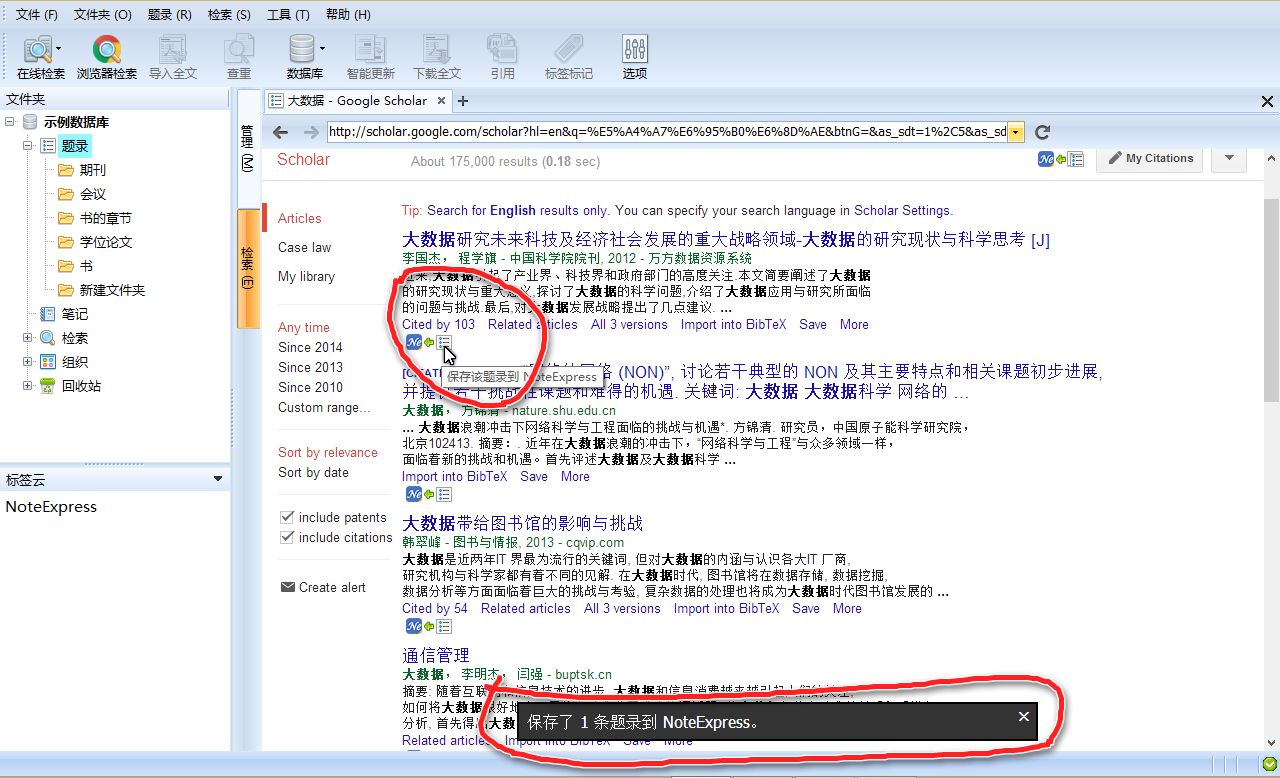Open the Cited by 103 link
Viewport: 1280px width, 778px height.
(438, 324)
